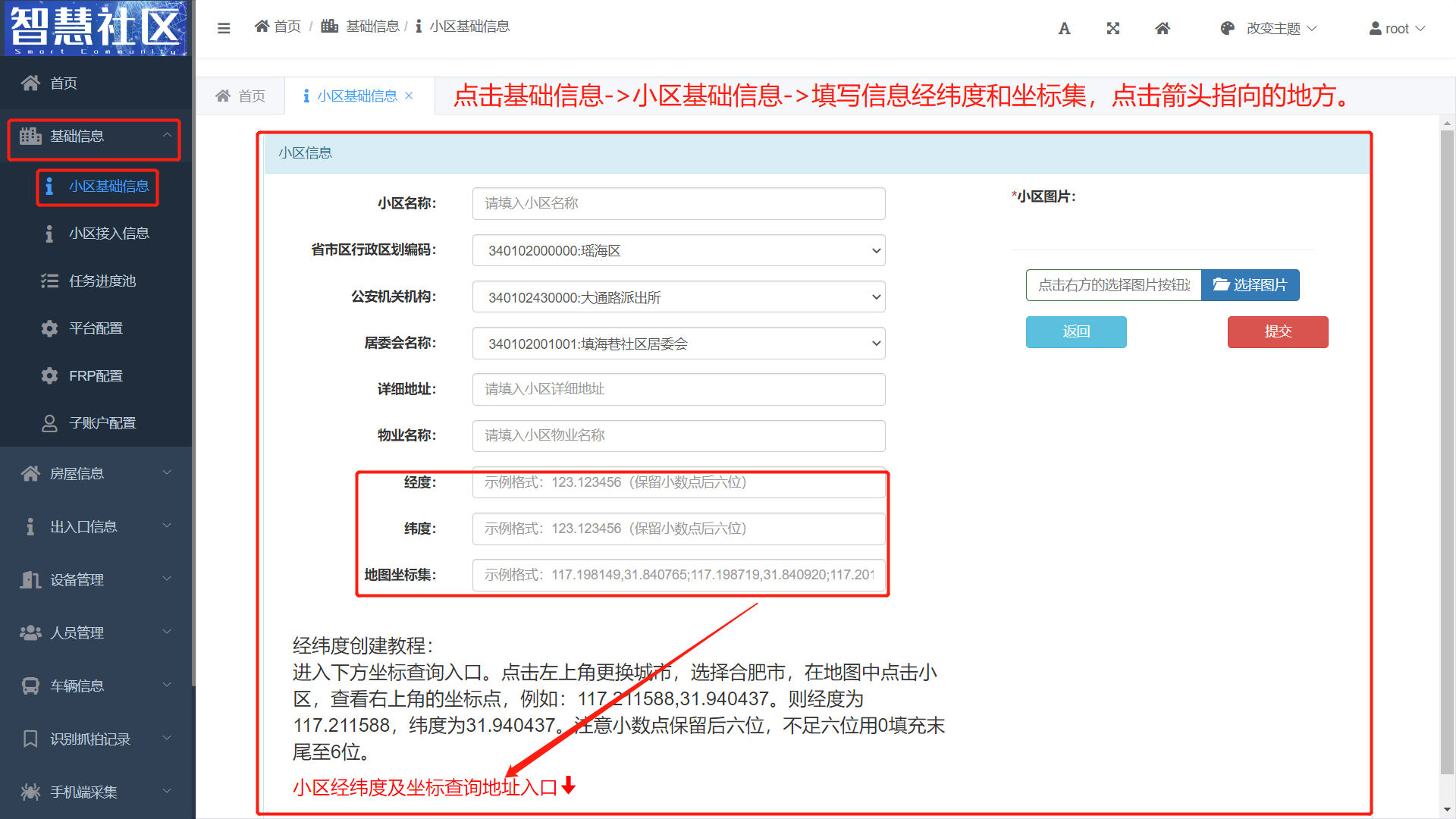
Task: Click the palette icon for 改变主题
Action: (x=1228, y=28)
